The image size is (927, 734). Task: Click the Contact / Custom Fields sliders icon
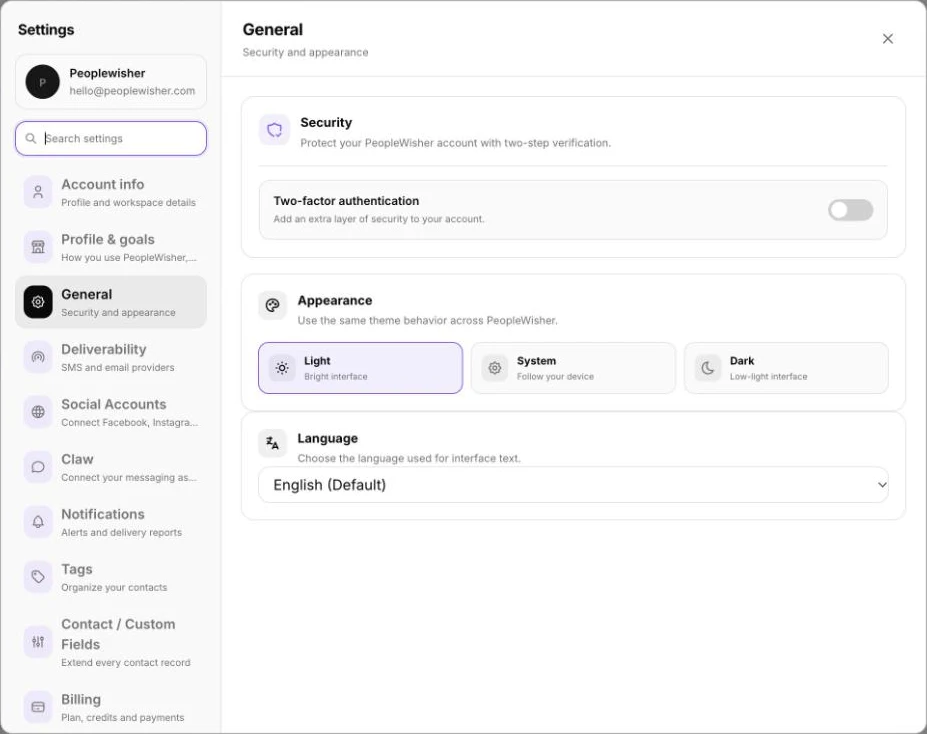point(38,642)
